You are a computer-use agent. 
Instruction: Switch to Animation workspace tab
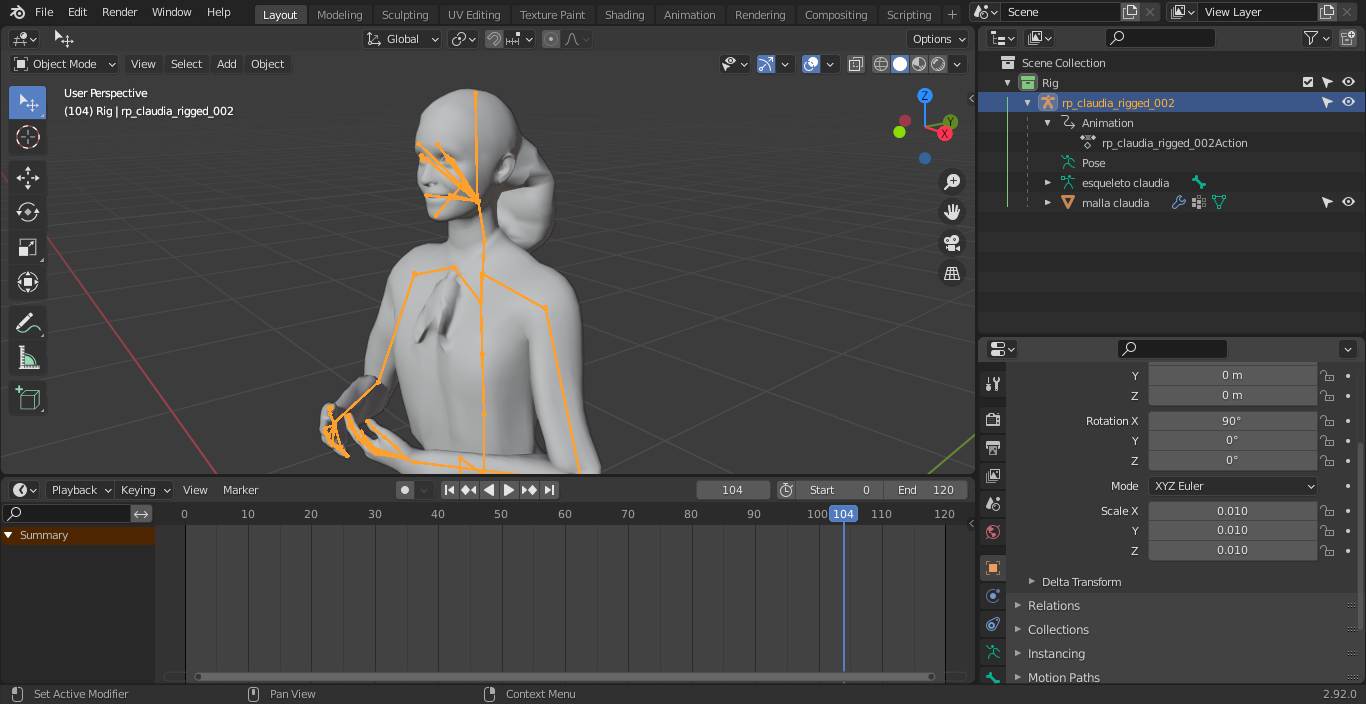click(690, 15)
